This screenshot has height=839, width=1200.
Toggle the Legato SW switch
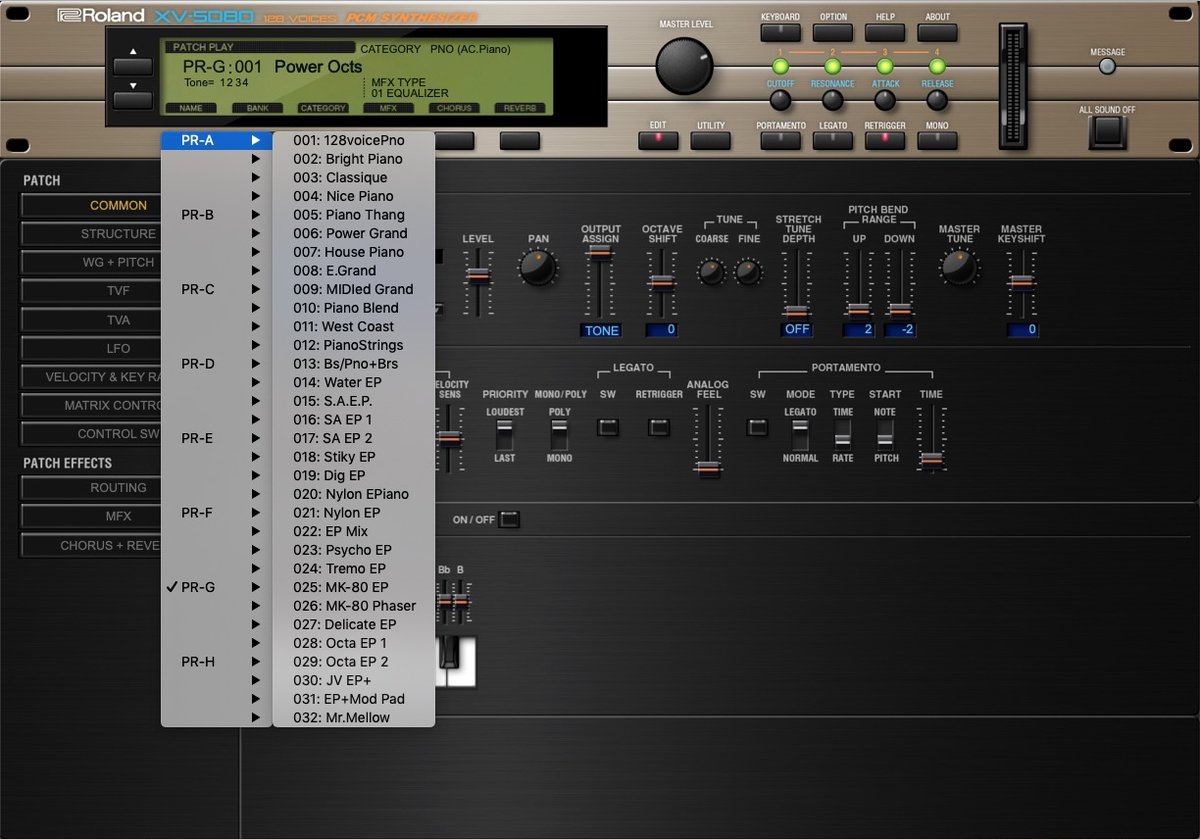pyautogui.click(x=608, y=428)
